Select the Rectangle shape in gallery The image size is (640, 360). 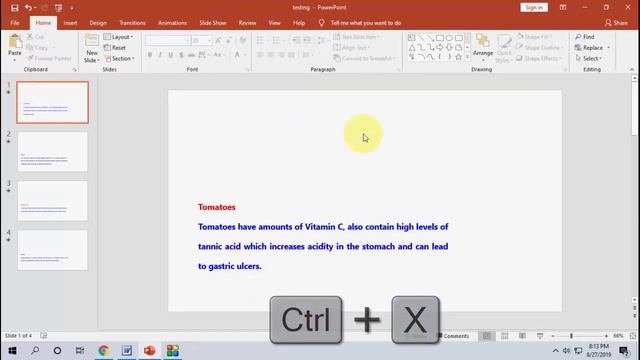click(x=440, y=38)
